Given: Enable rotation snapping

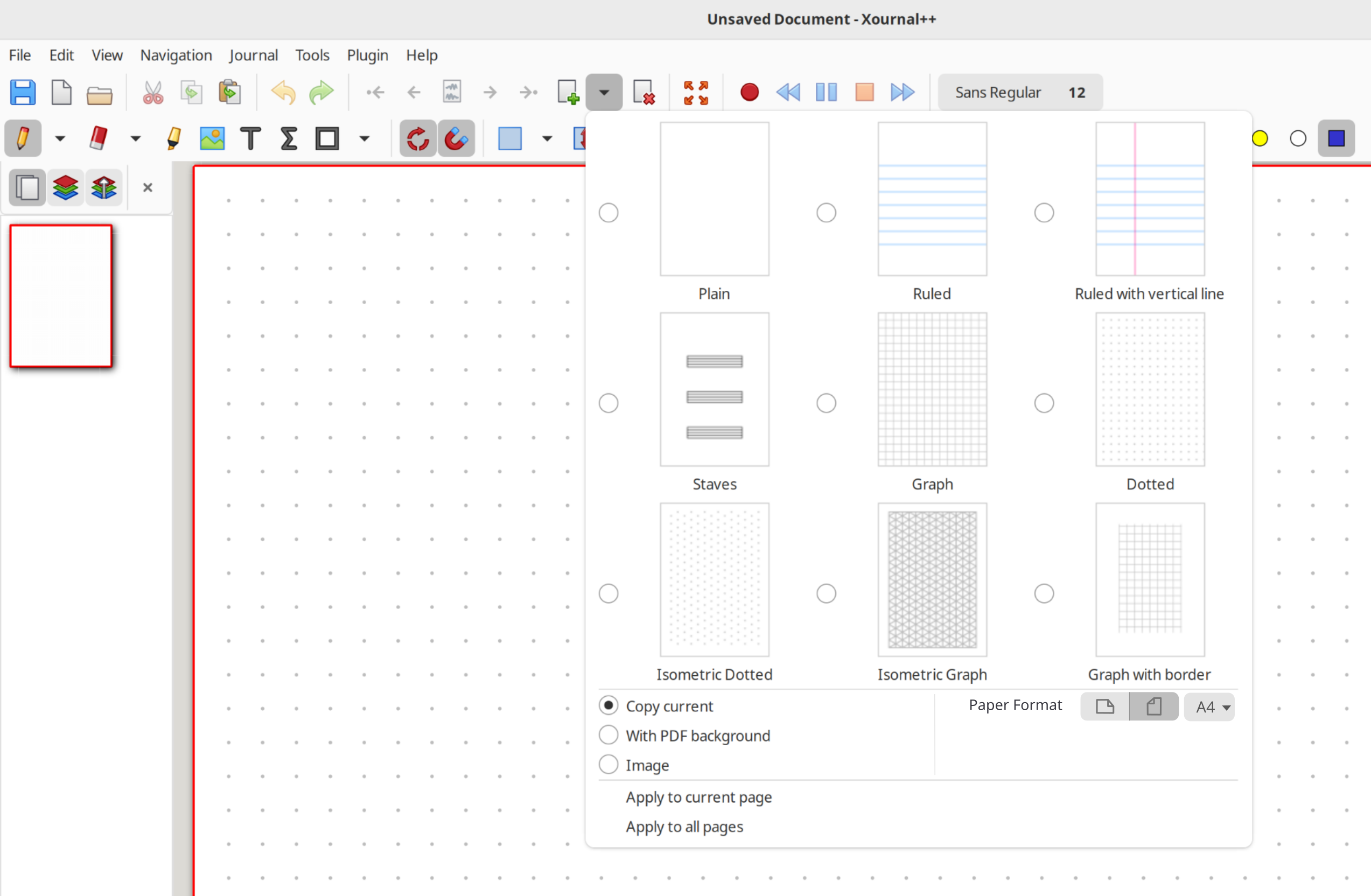Looking at the screenshot, I should point(417,138).
